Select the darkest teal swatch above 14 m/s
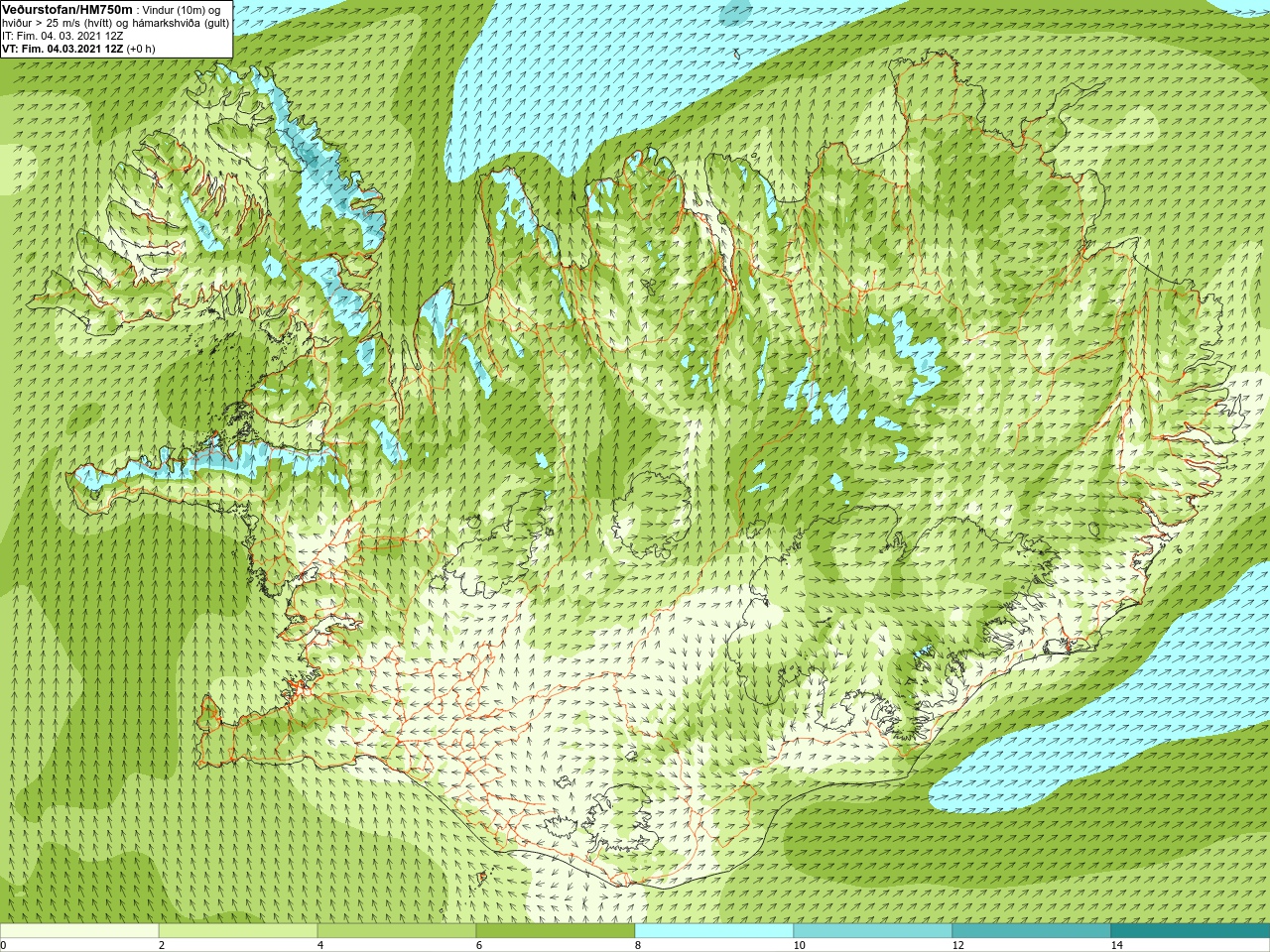The image size is (1270, 952). (x=1191, y=931)
